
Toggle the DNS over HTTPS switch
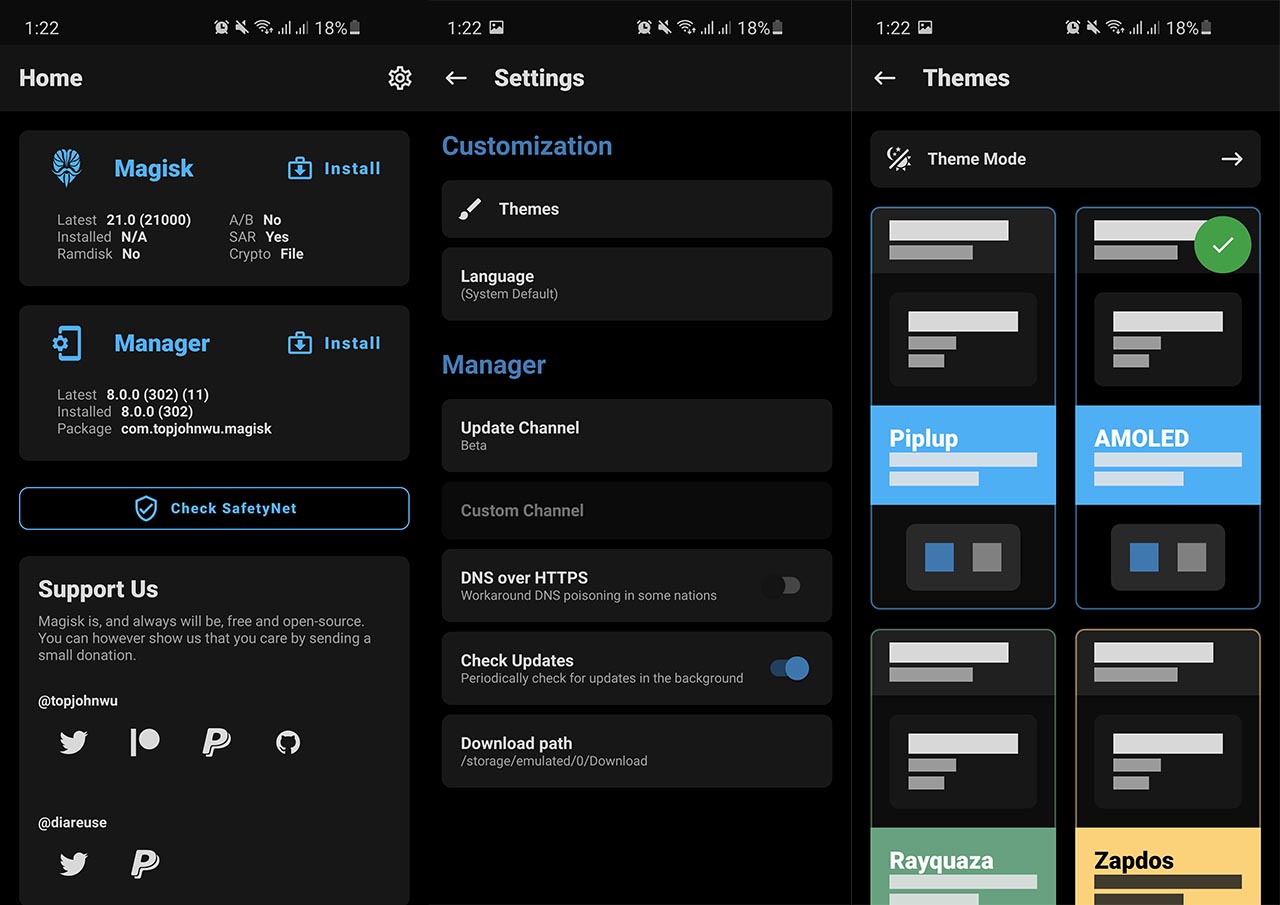coord(781,586)
